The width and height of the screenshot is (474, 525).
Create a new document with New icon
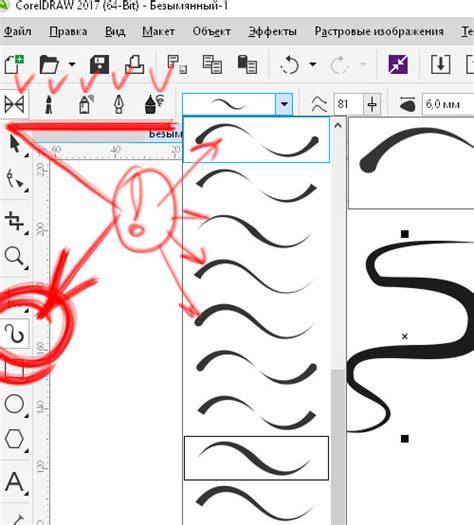14,64
